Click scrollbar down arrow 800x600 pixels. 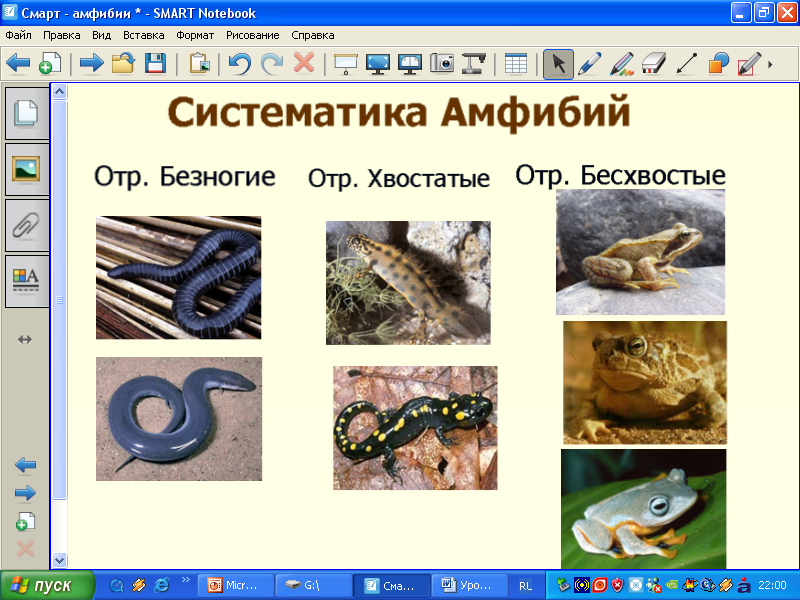[60, 560]
